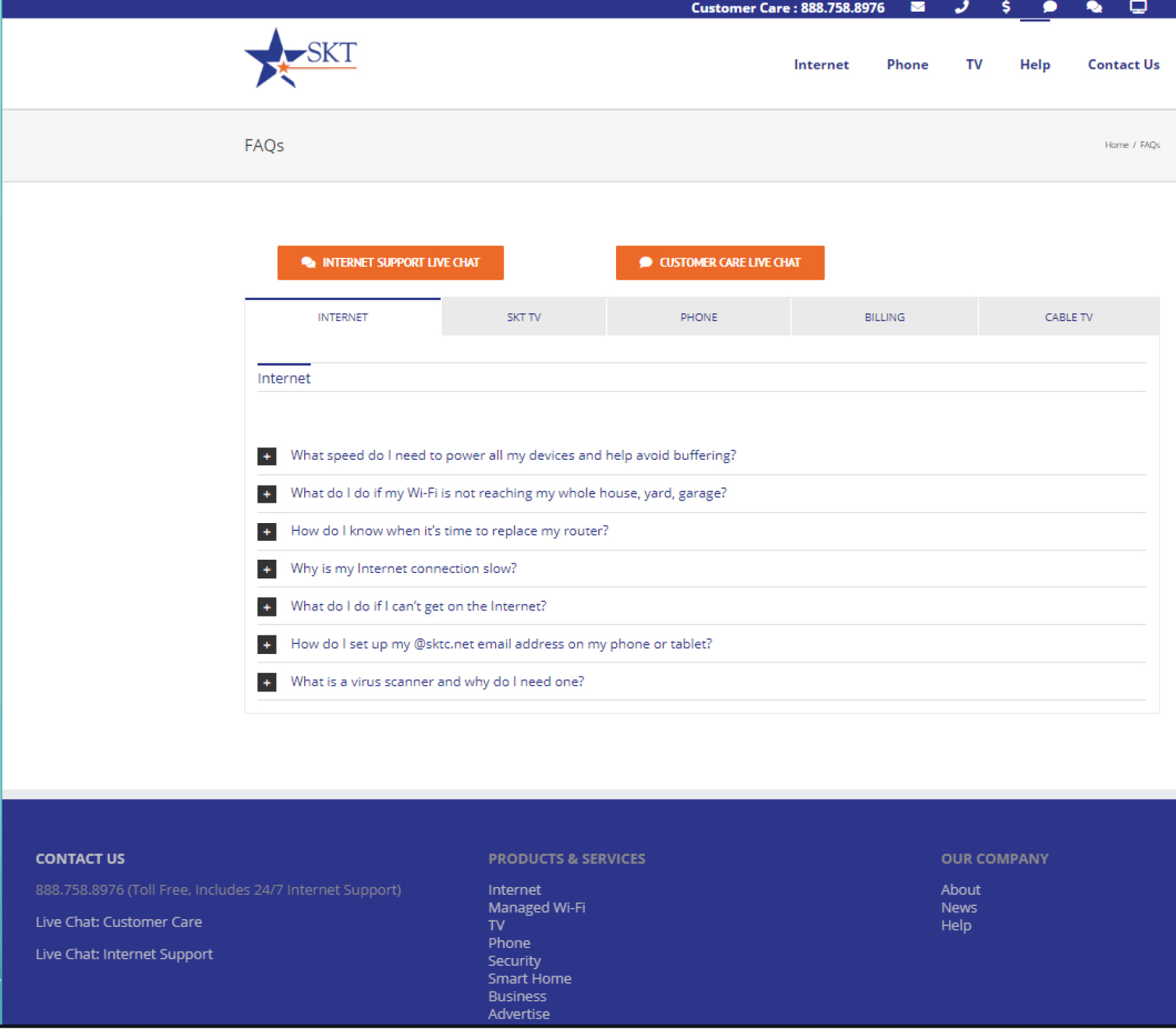This screenshot has height=1029, width=1176.
Task: Click Internet Support Live Chat button
Action: [390, 263]
